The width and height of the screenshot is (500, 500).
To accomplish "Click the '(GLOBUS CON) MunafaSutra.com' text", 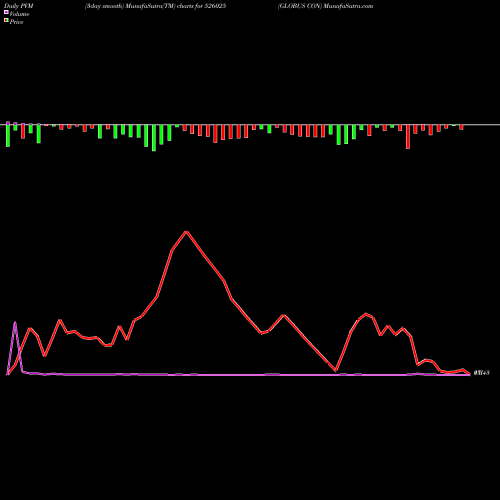I will [x=325, y=6].
